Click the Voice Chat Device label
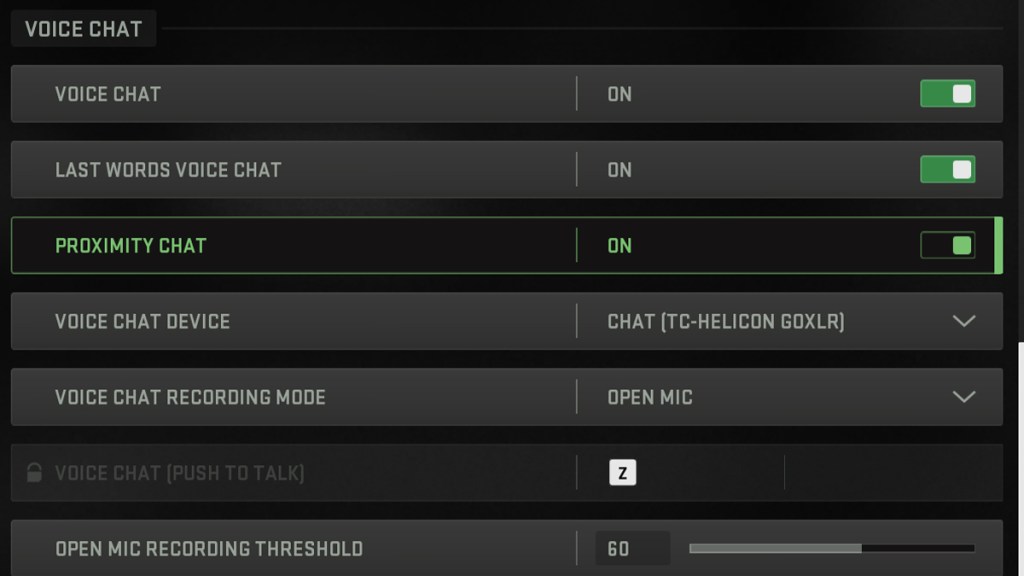The width and height of the screenshot is (1024, 576). tap(142, 322)
